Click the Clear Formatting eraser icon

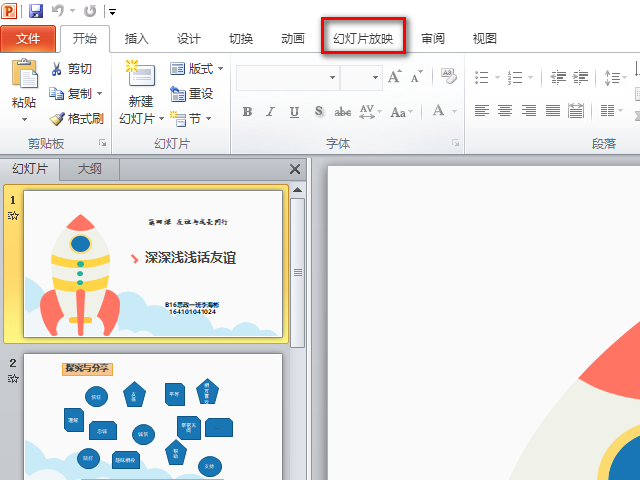click(449, 76)
